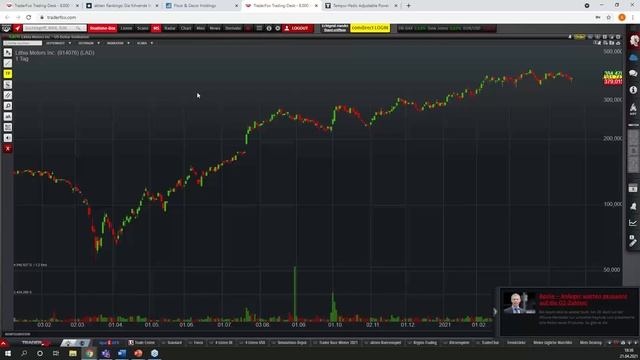Open the Scans menu

(x=143, y=28)
